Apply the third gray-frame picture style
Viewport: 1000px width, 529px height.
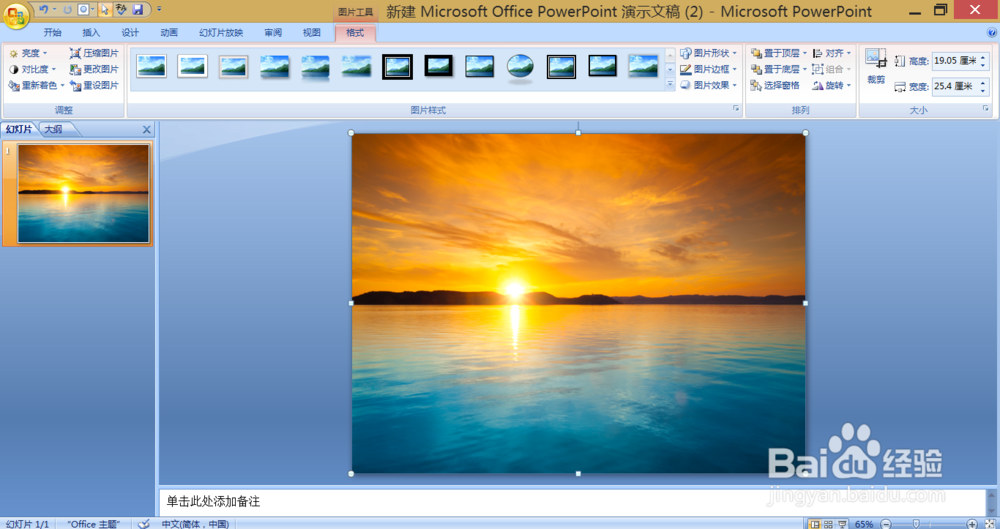[233, 66]
